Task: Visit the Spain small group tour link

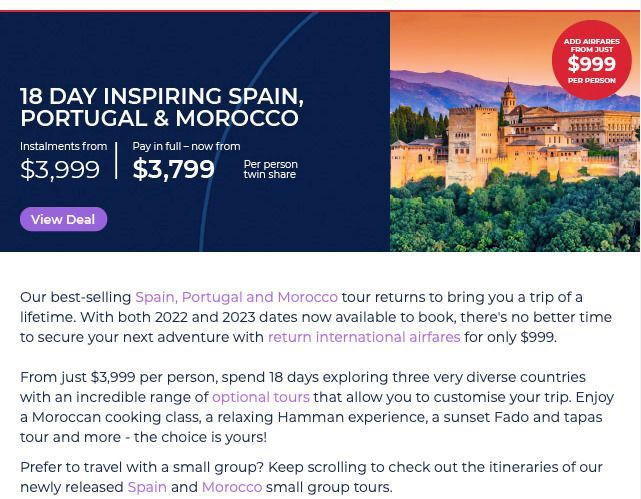Action: point(147,487)
